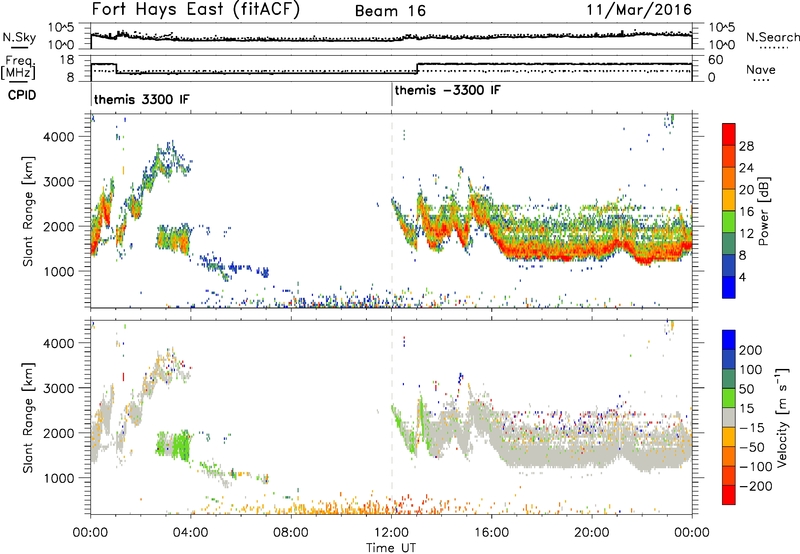Click the 'CPID' row label
The image size is (800, 554).
pos(22,95)
